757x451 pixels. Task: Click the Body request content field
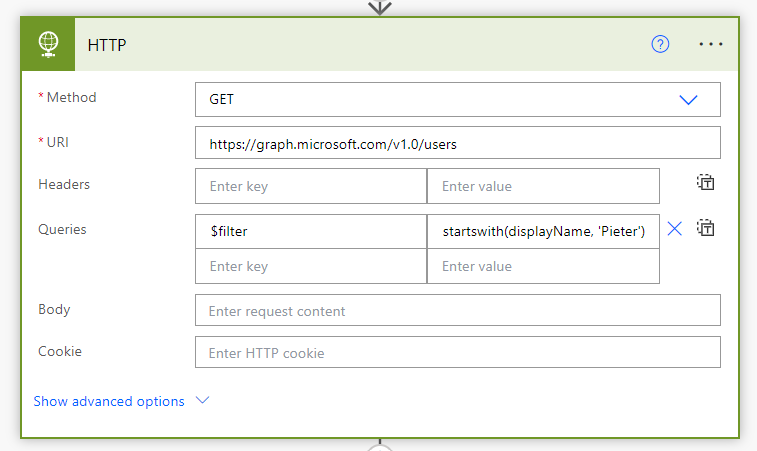click(458, 310)
